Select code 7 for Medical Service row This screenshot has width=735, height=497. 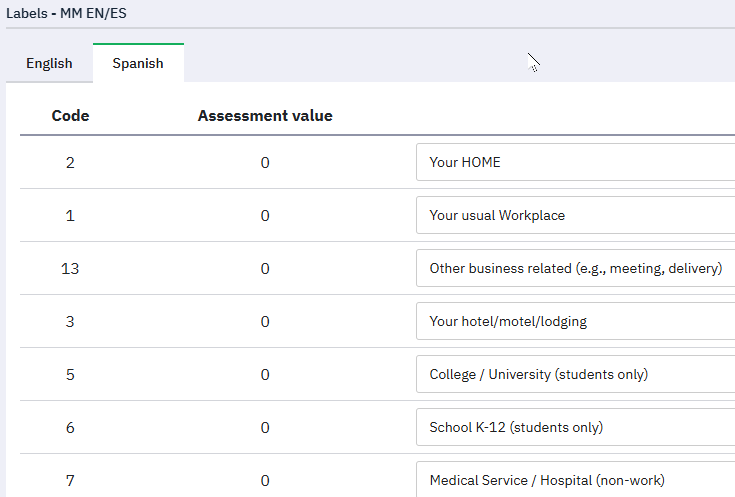tap(70, 480)
